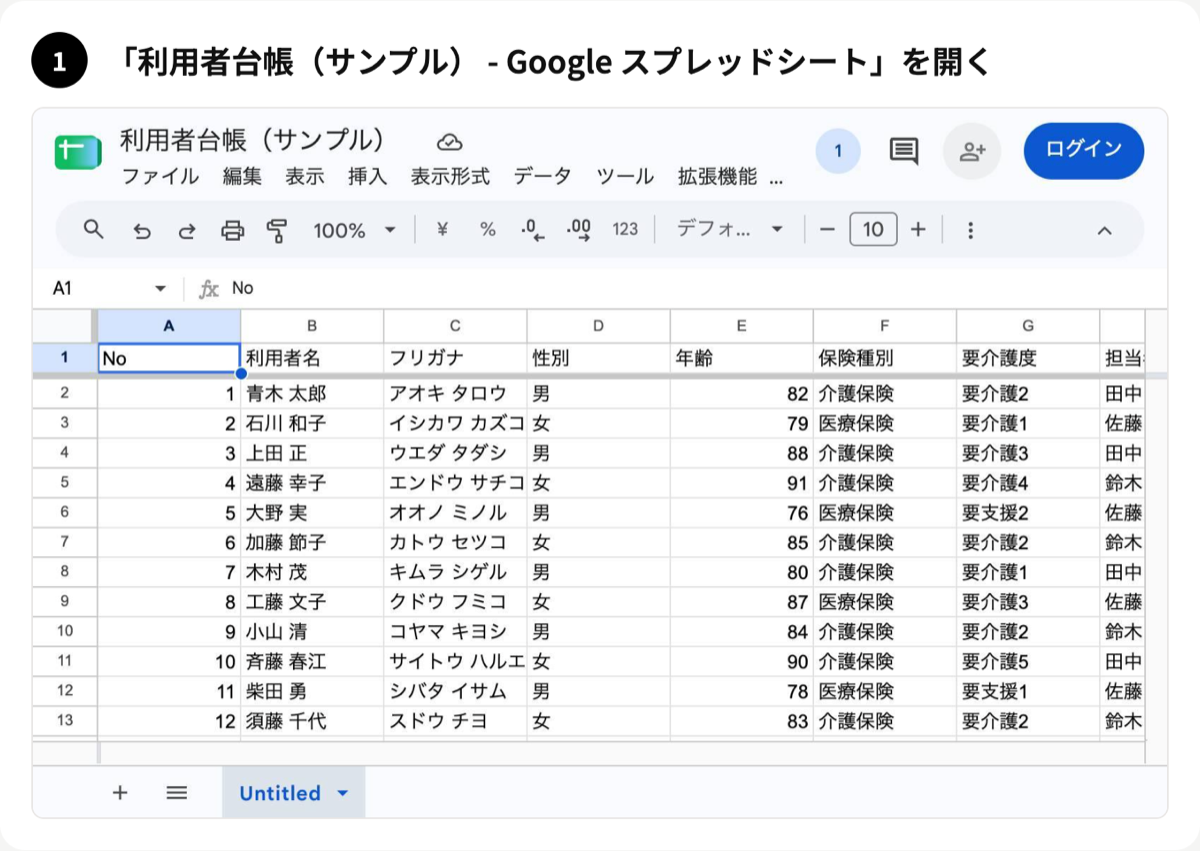Viewport: 1200px width, 851px height.
Task: Open the ツール menu
Action: (x=625, y=177)
